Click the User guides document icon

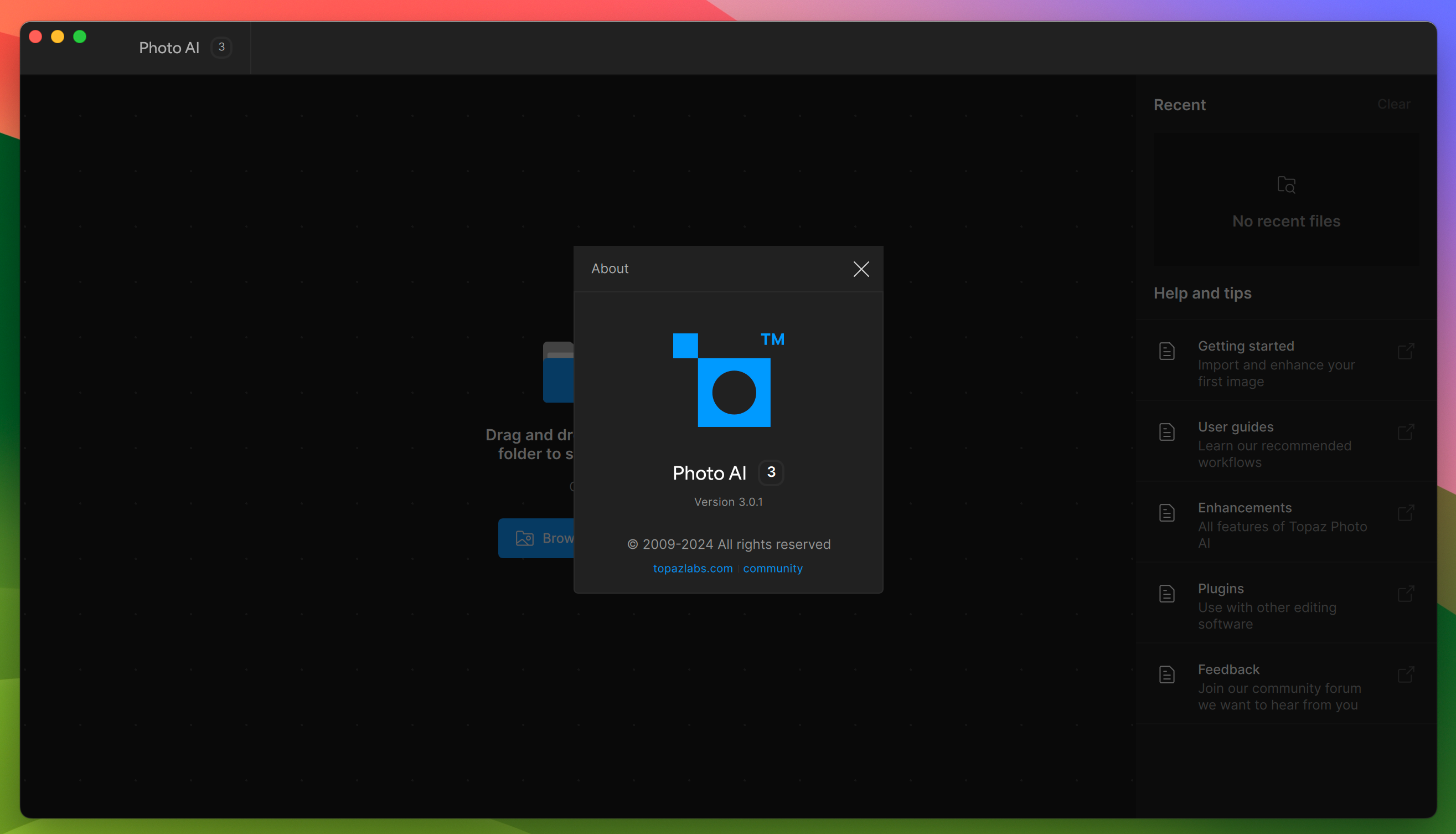[x=1167, y=432]
